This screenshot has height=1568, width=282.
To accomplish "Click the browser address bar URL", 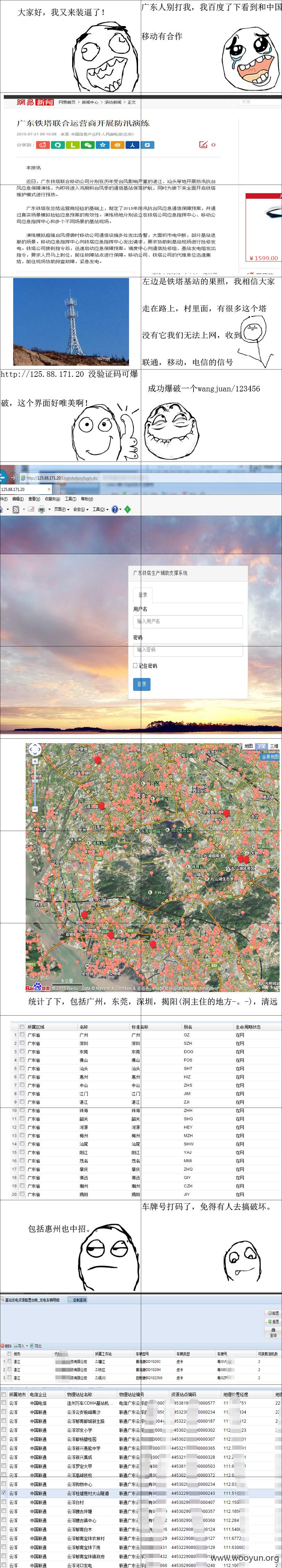I will (x=61, y=478).
